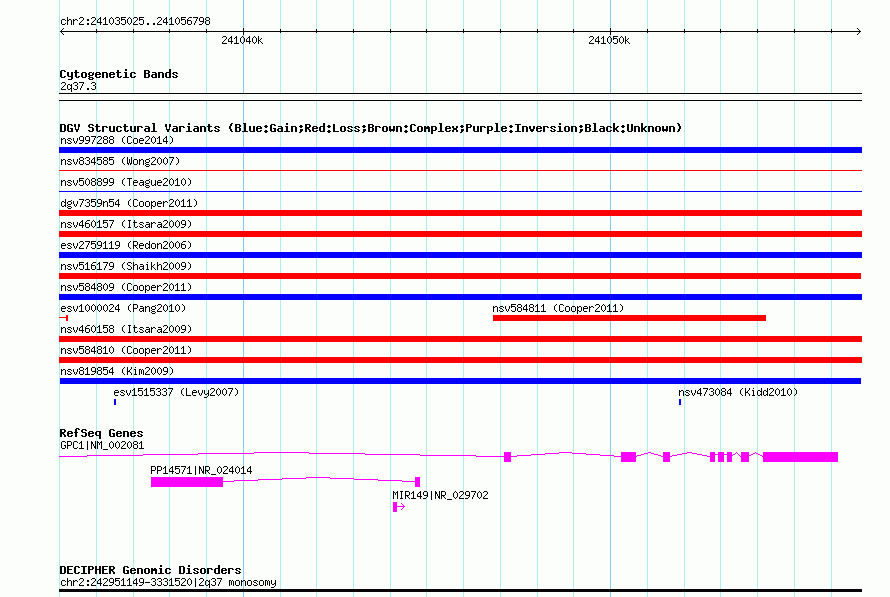
Task: Select the nsv819854 (Kim2009) blue bar
Action: click(x=460, y=381)
